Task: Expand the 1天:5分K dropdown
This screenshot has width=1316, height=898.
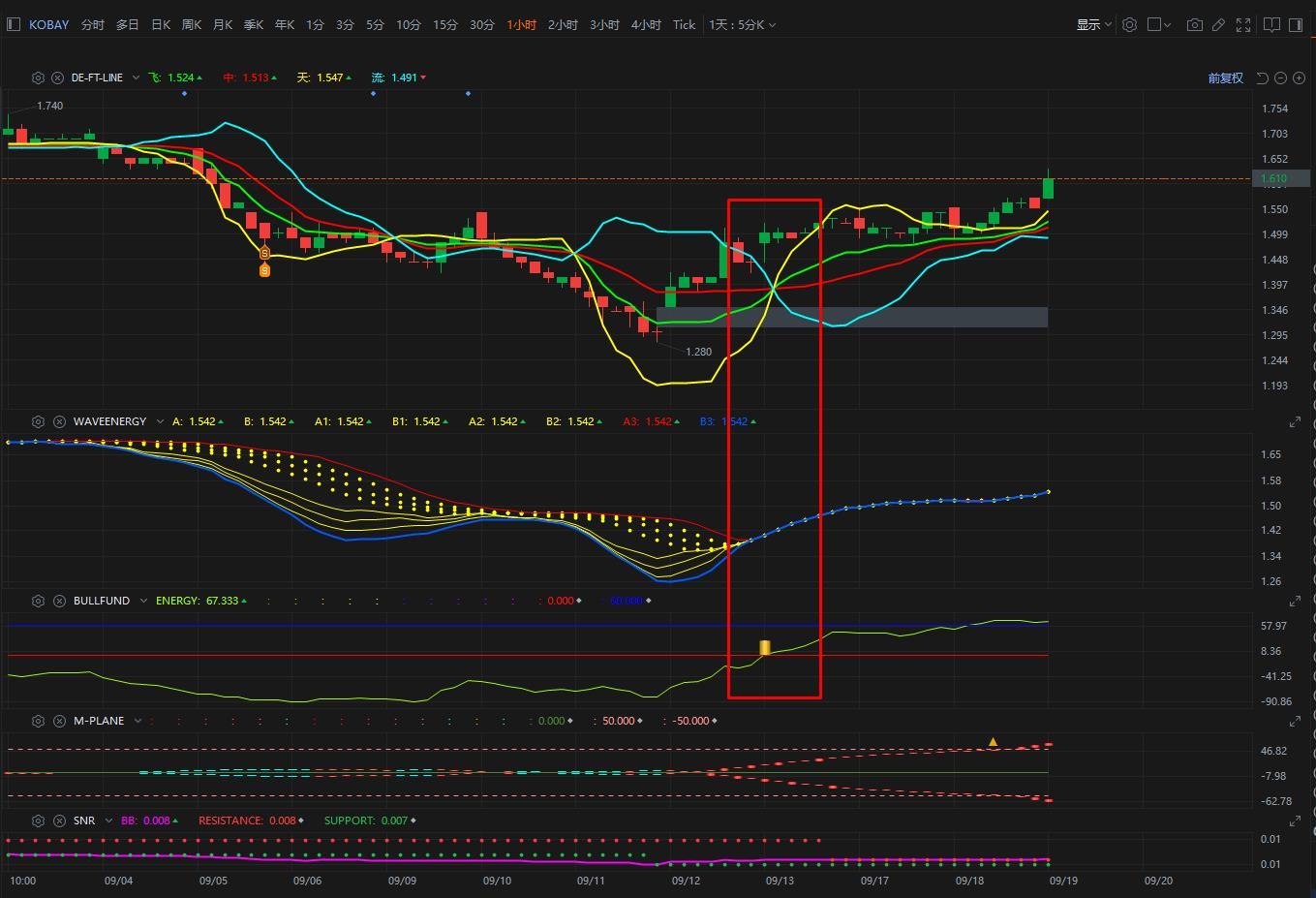Action: [742, 24]
